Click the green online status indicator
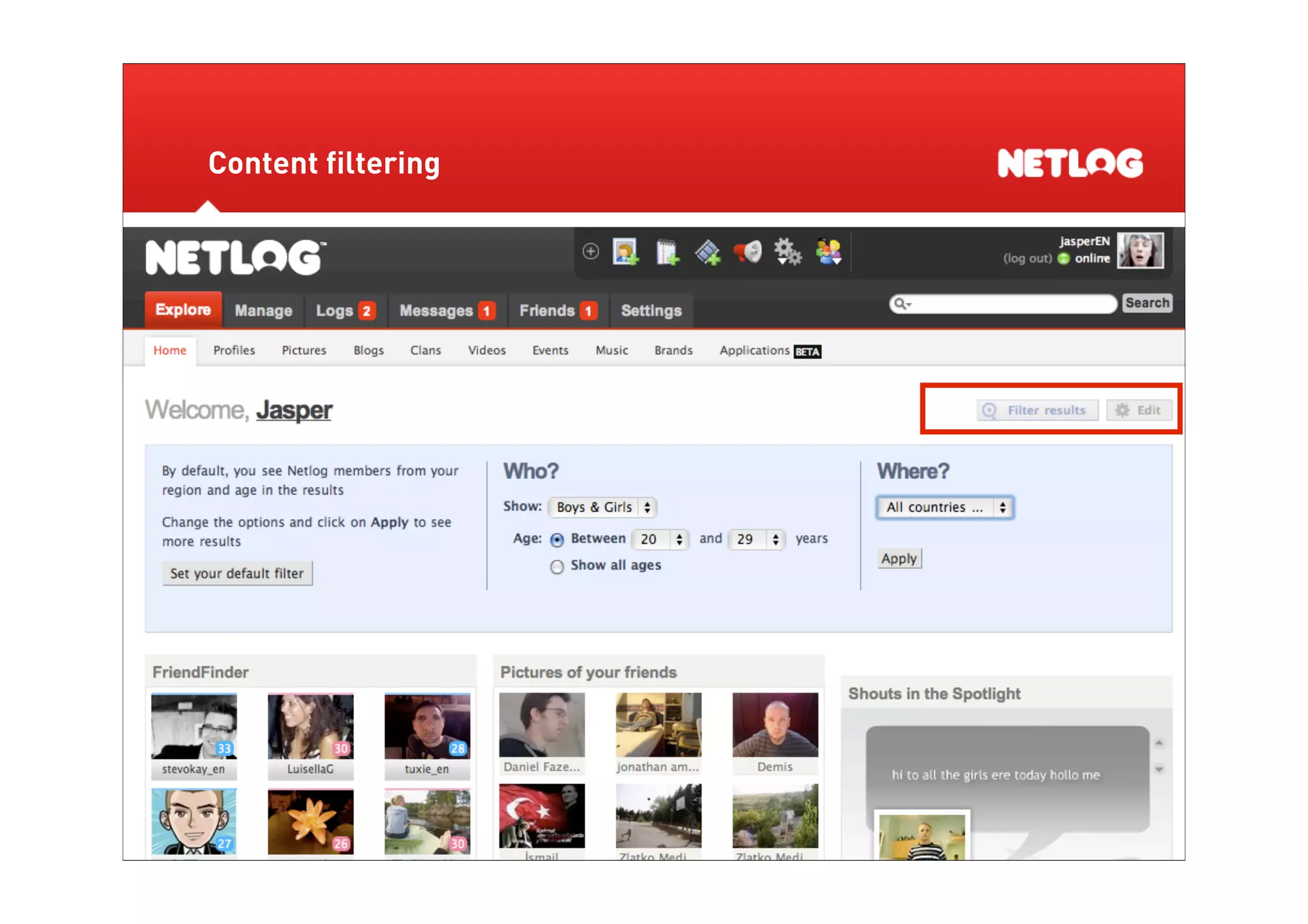The height and width of the screenshot is (924, 1308). coord(1063,259)
